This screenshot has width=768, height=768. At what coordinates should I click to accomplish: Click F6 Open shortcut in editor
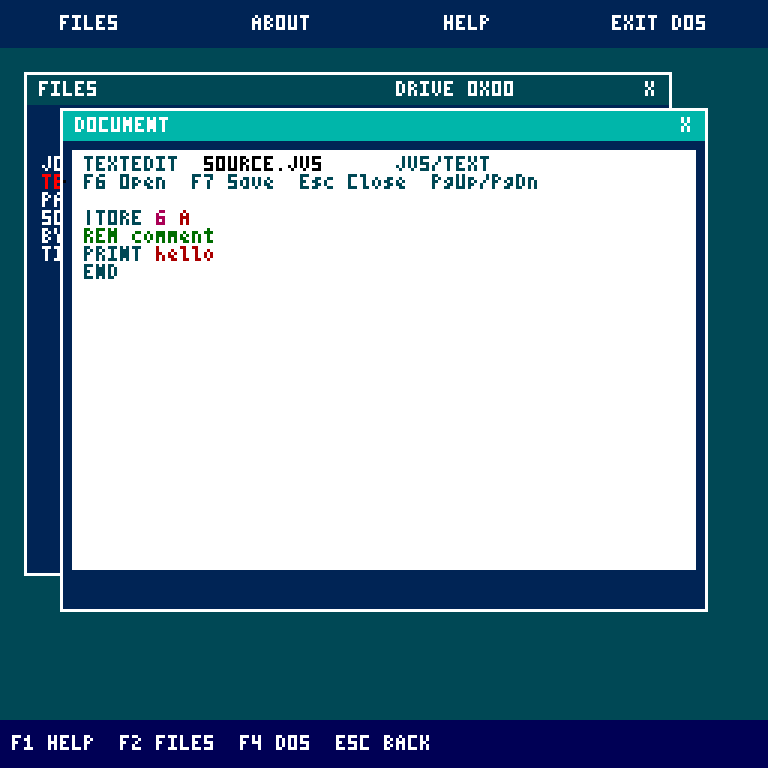(x=124, y=182)
